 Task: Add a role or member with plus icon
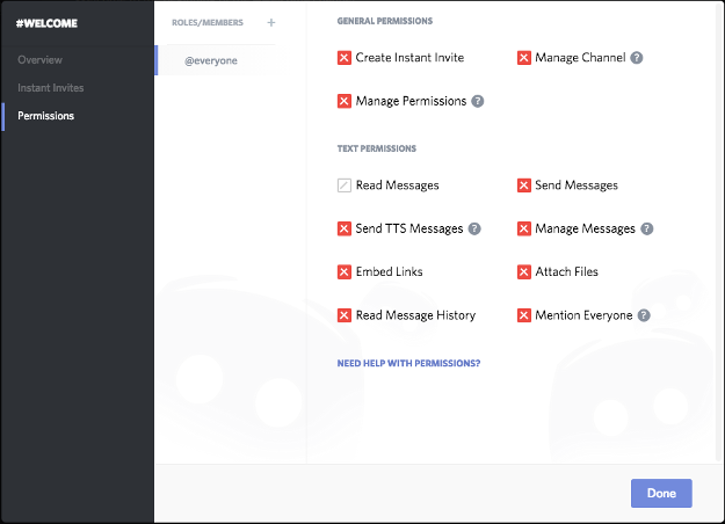click(271, 22)
